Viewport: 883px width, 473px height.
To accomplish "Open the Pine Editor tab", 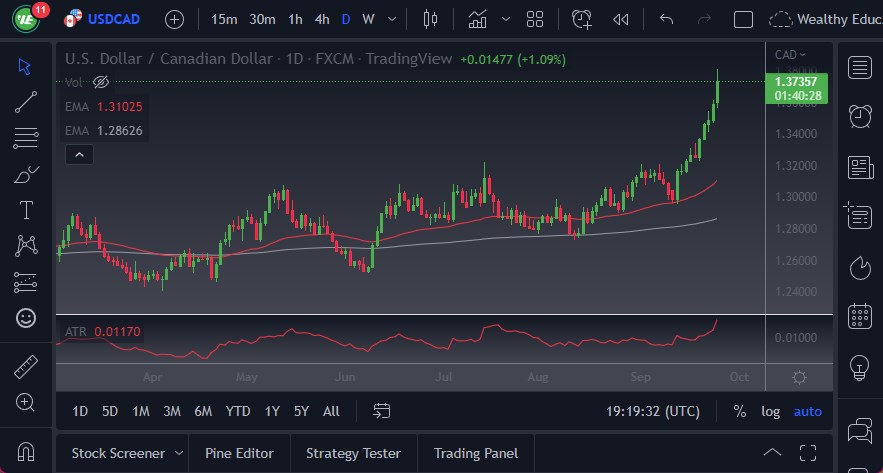I will coord(239,453).
